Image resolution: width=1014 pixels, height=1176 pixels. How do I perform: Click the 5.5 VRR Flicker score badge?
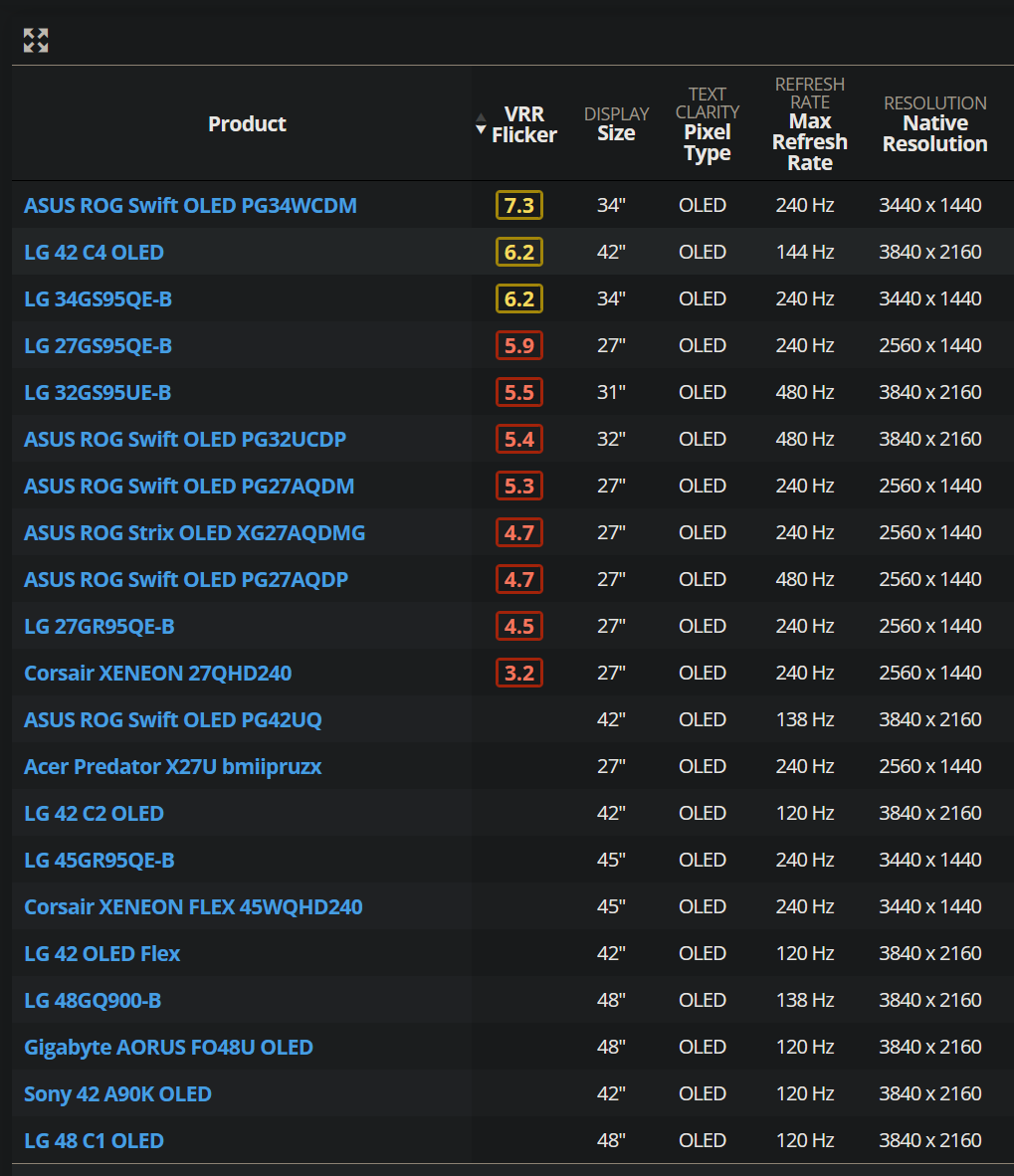click(x=519, y=392)
